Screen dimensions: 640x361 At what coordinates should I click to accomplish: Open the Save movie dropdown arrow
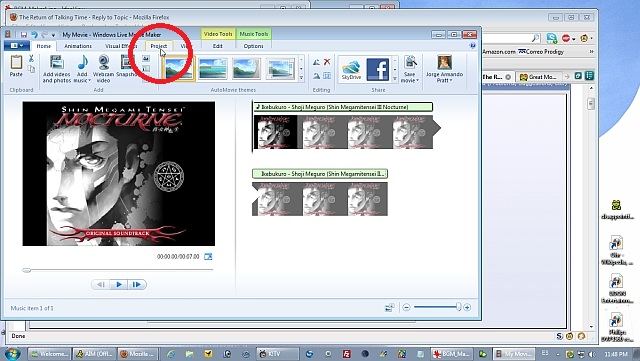[418, 80]
